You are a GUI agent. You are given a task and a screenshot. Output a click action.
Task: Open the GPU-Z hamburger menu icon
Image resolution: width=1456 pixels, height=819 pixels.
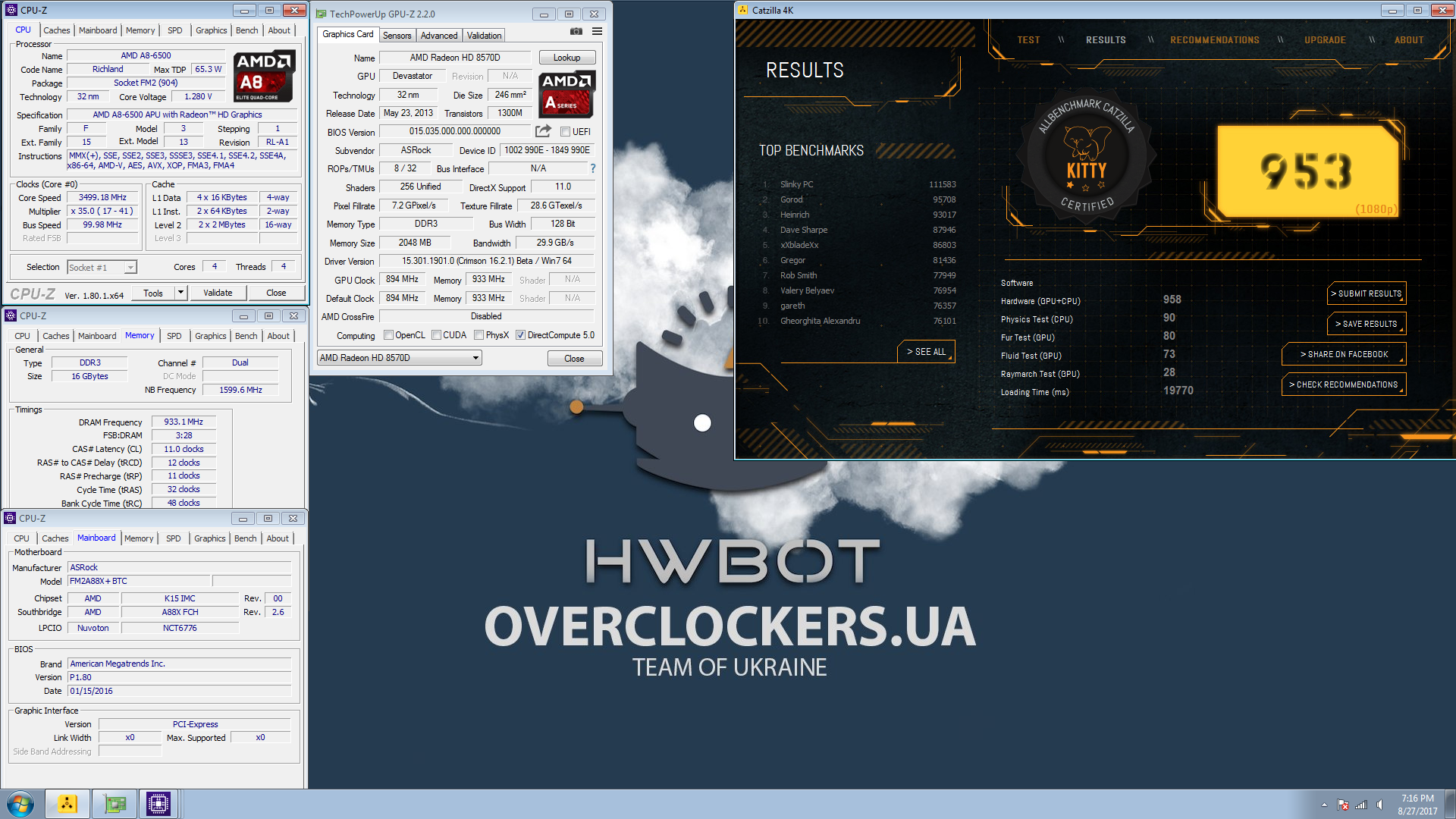coord(597,31)
